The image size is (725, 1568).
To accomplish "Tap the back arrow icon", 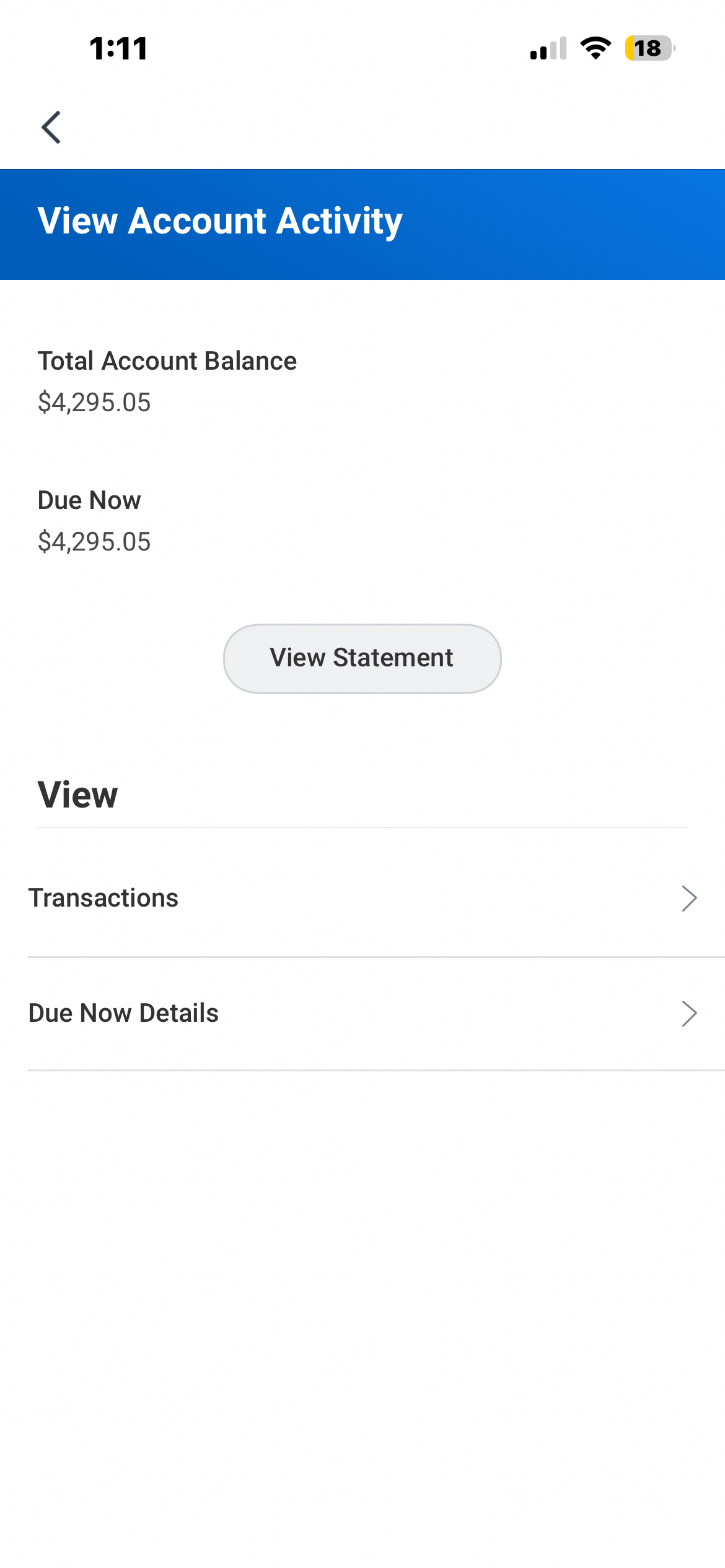I will pos(51,128).
